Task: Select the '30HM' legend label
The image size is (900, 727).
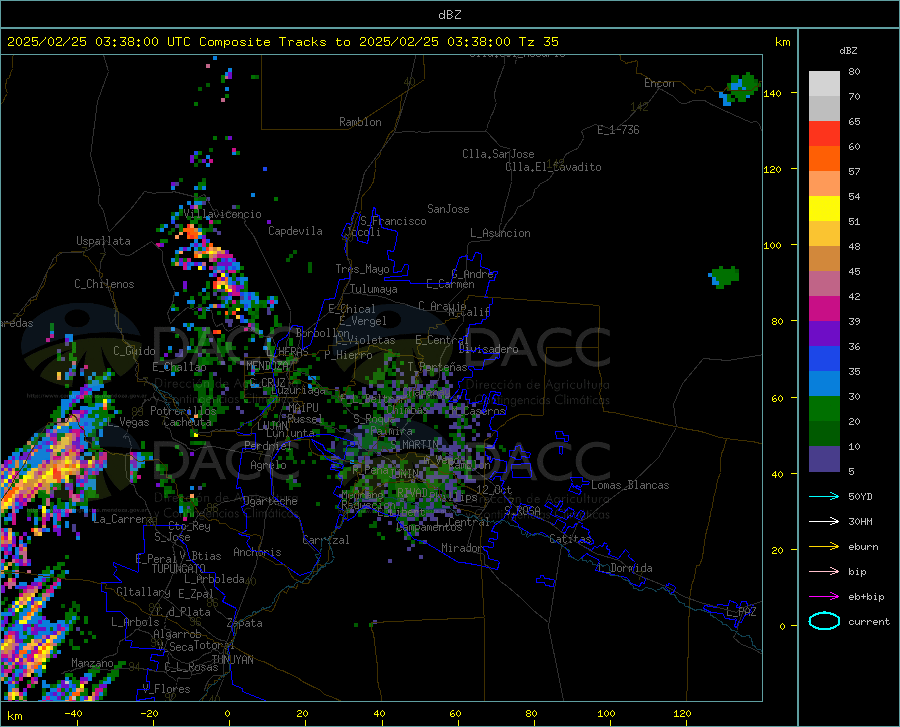Action: (860, 522)
